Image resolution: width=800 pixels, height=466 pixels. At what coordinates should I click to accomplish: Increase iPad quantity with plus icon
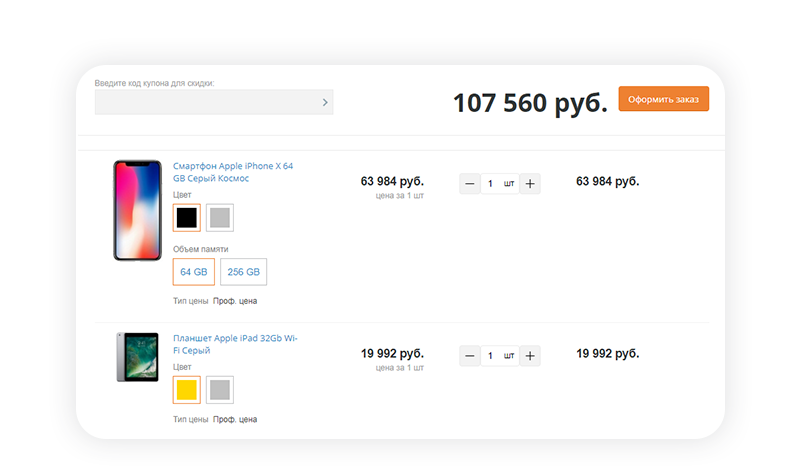(x=530, y=356)
